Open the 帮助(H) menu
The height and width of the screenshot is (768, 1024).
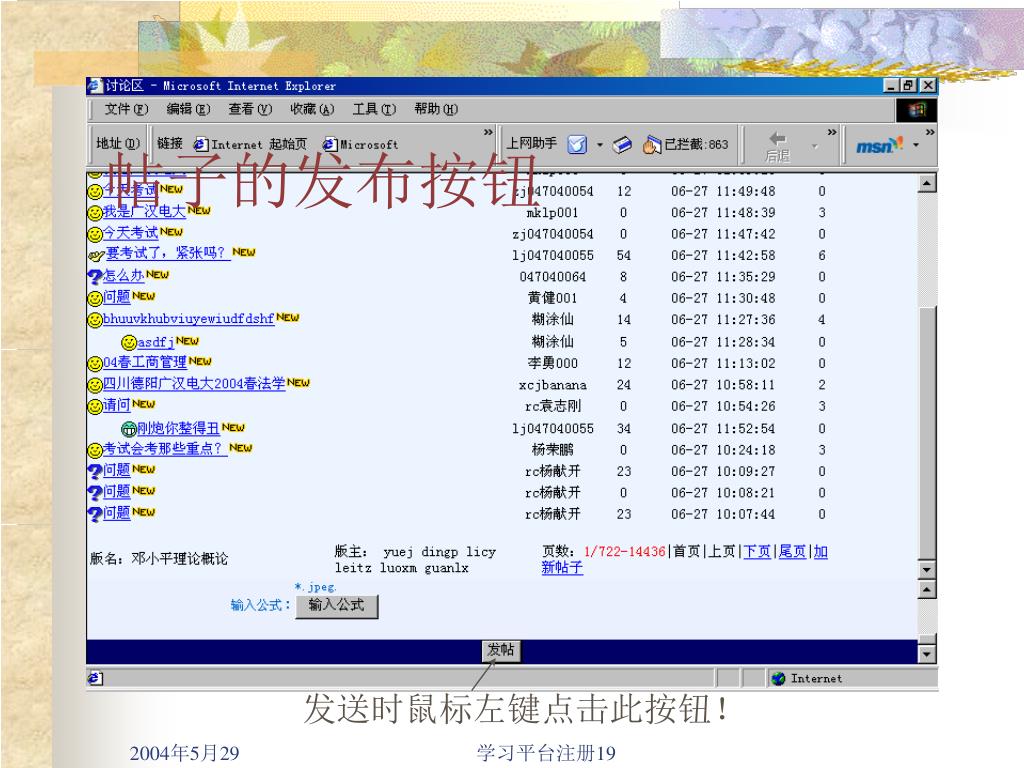436,109
